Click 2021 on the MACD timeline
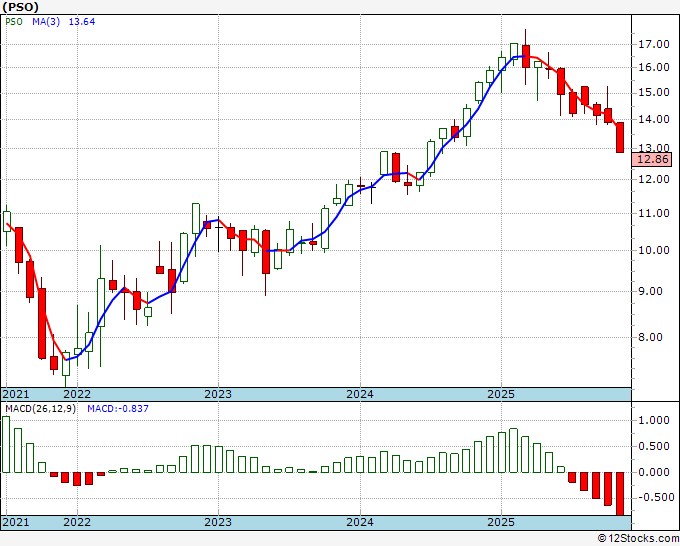 pos(16,522)
